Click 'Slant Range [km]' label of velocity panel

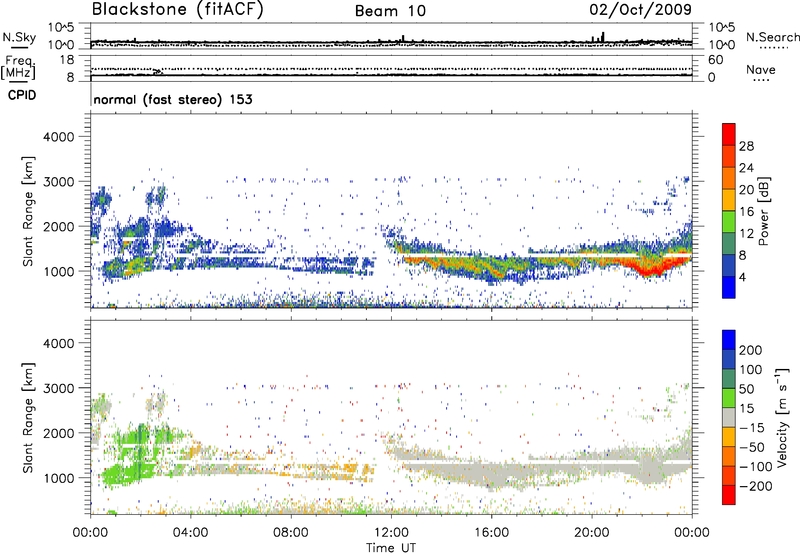(28, 418)
